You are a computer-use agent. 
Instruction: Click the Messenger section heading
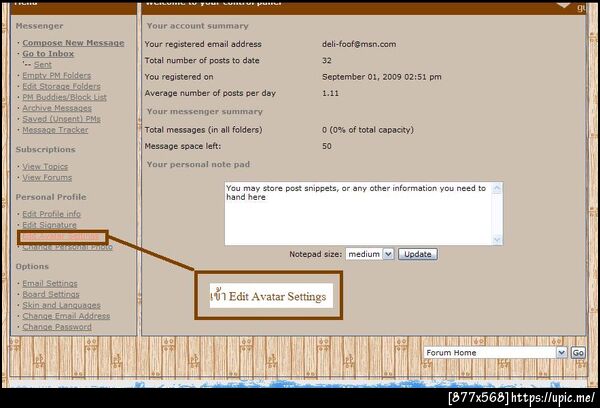[39, 26]
